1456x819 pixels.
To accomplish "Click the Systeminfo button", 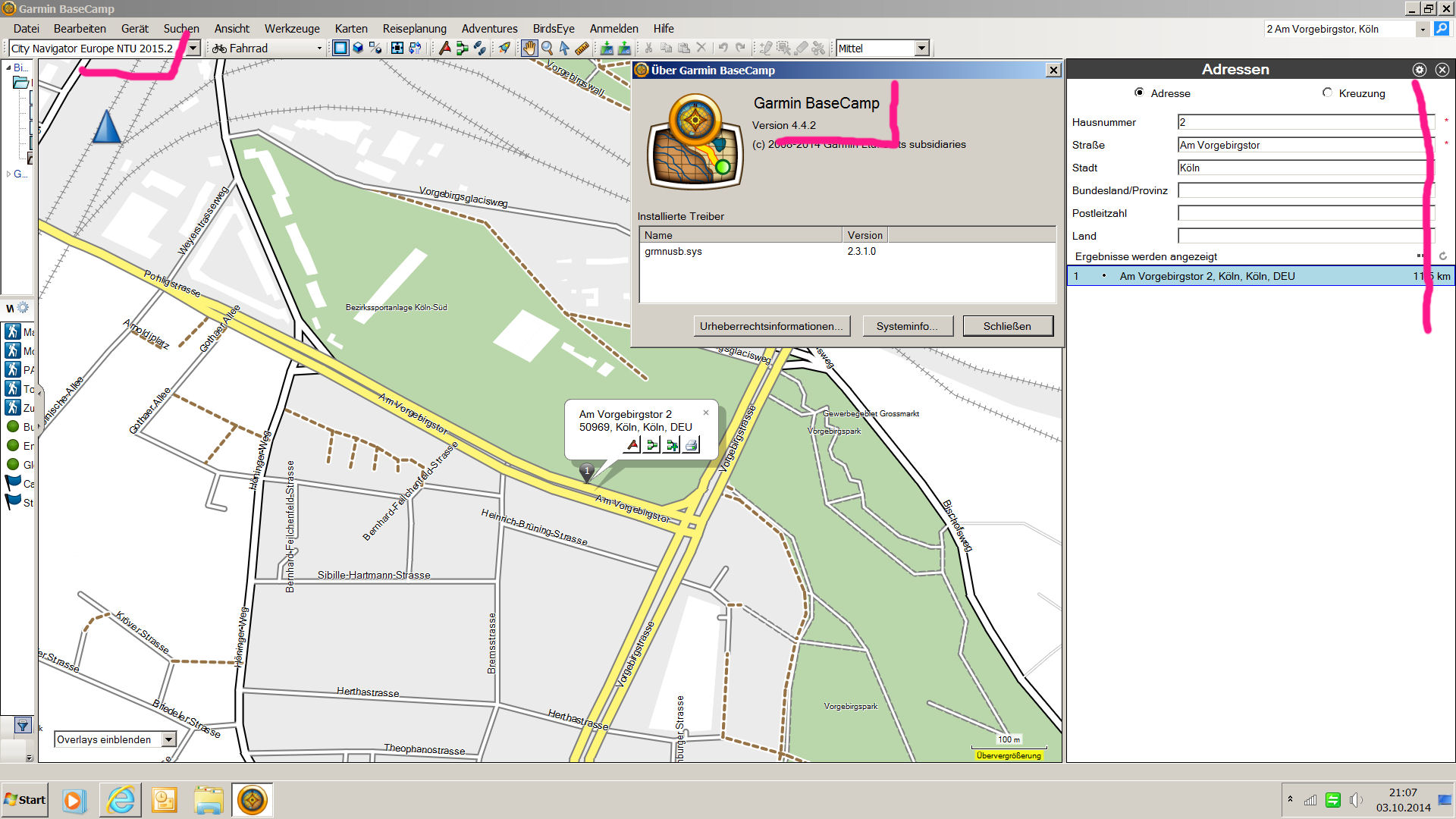I will [x=907, y=326].
